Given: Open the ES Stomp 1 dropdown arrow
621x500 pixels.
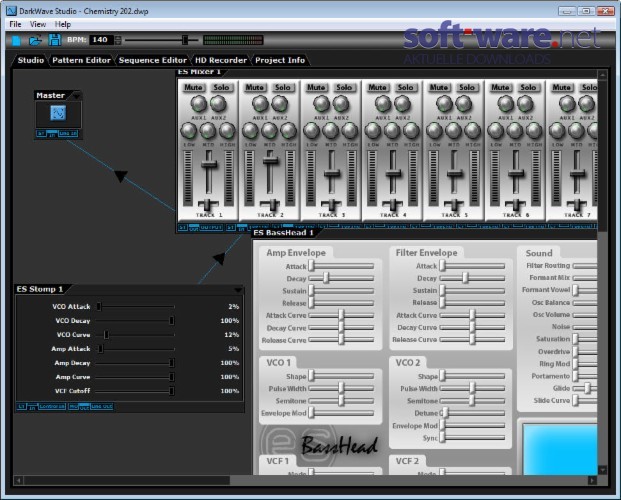Looking at the screenshot, I should point(238,290).
